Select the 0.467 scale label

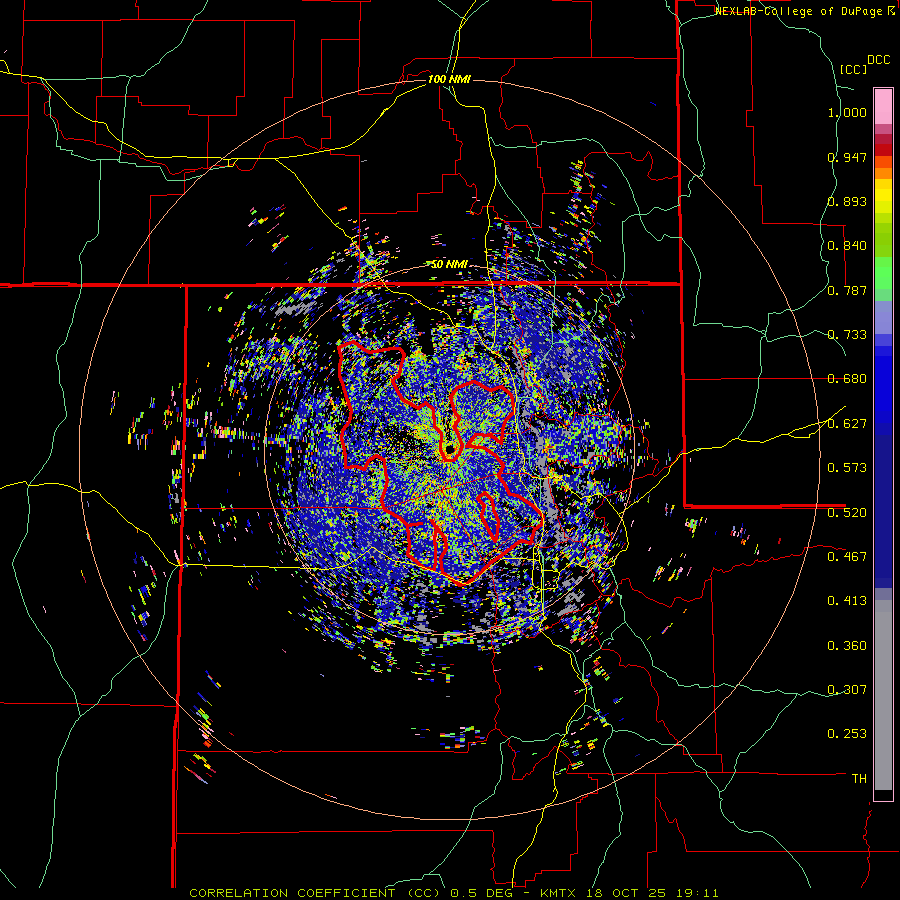point(847,557)
